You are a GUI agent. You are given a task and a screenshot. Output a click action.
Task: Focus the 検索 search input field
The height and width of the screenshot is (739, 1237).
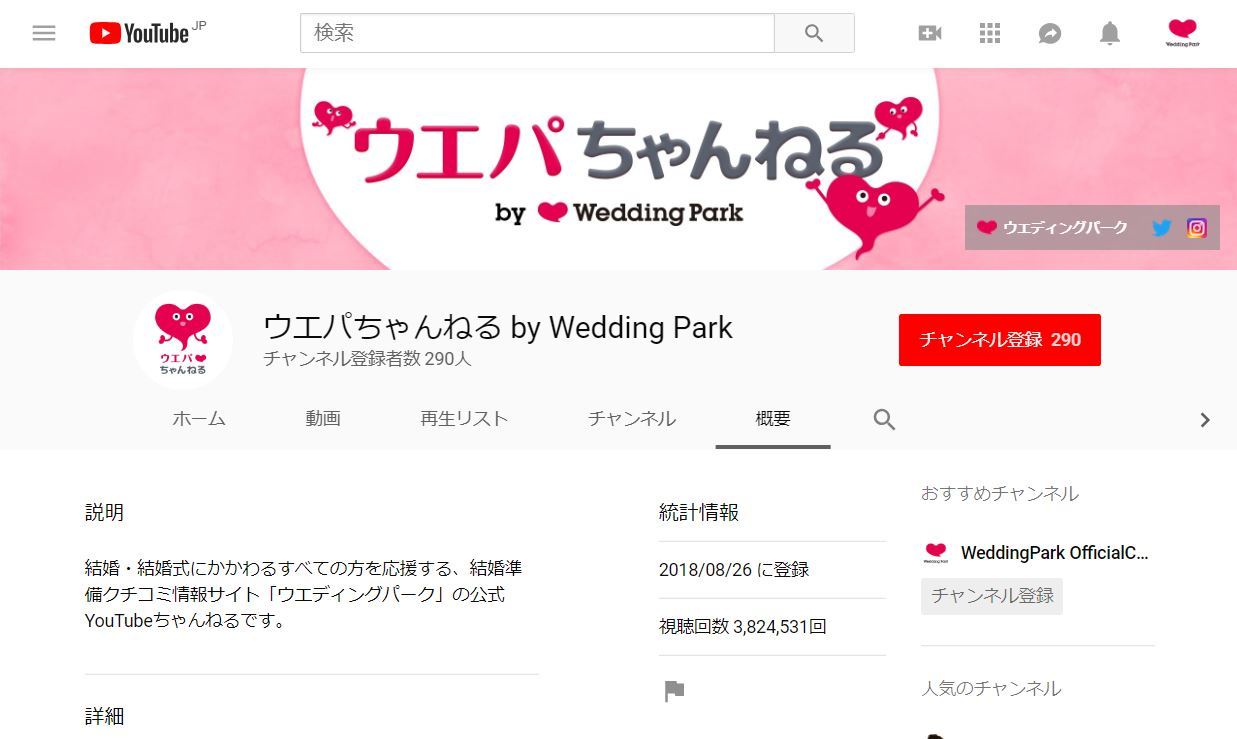[x=537, y=33]
